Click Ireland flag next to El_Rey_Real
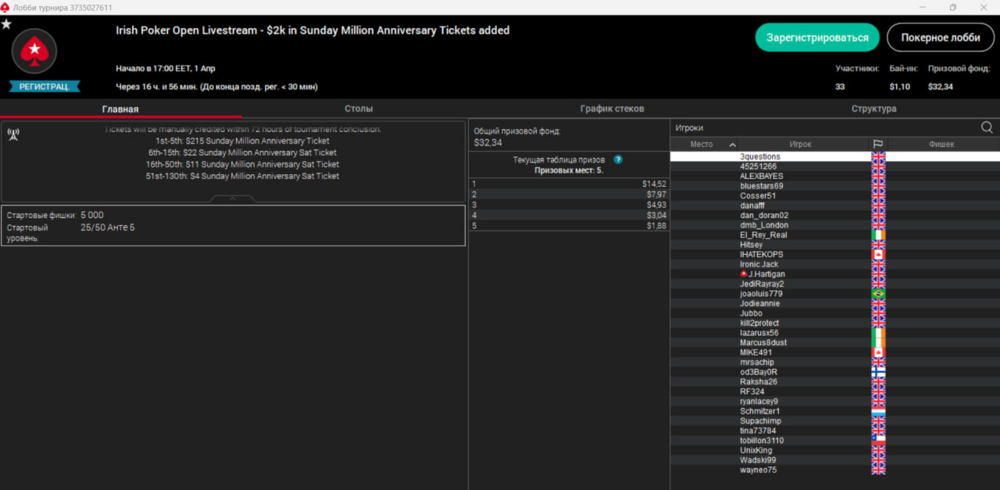 pos(878,235)
